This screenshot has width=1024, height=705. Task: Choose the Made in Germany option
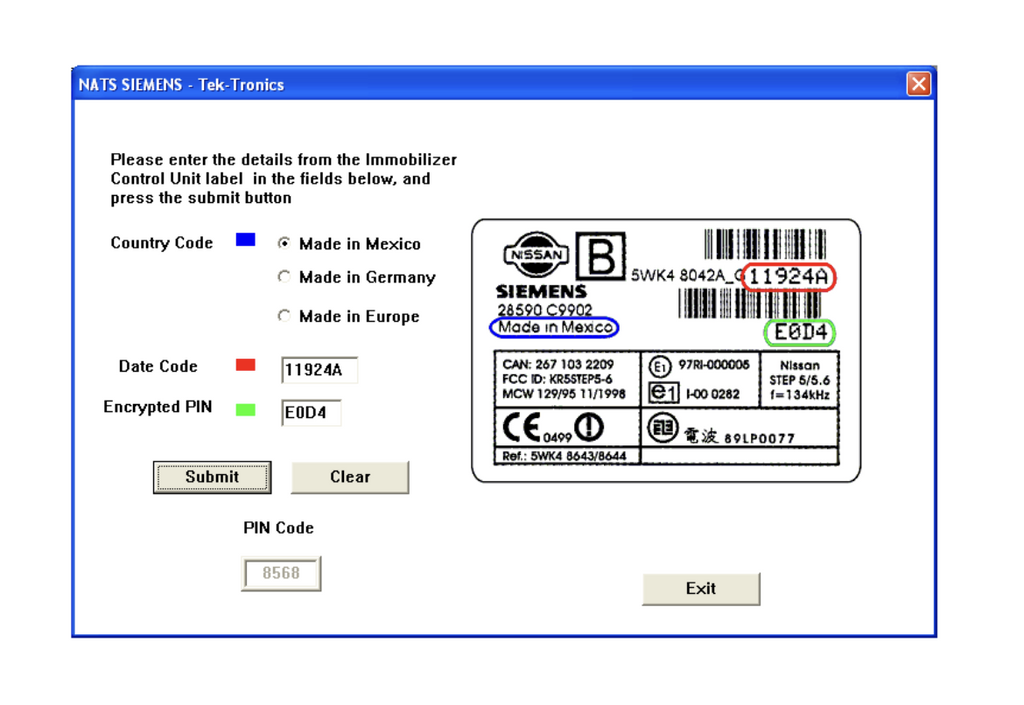pyautogui.click(x=285, y=277)
